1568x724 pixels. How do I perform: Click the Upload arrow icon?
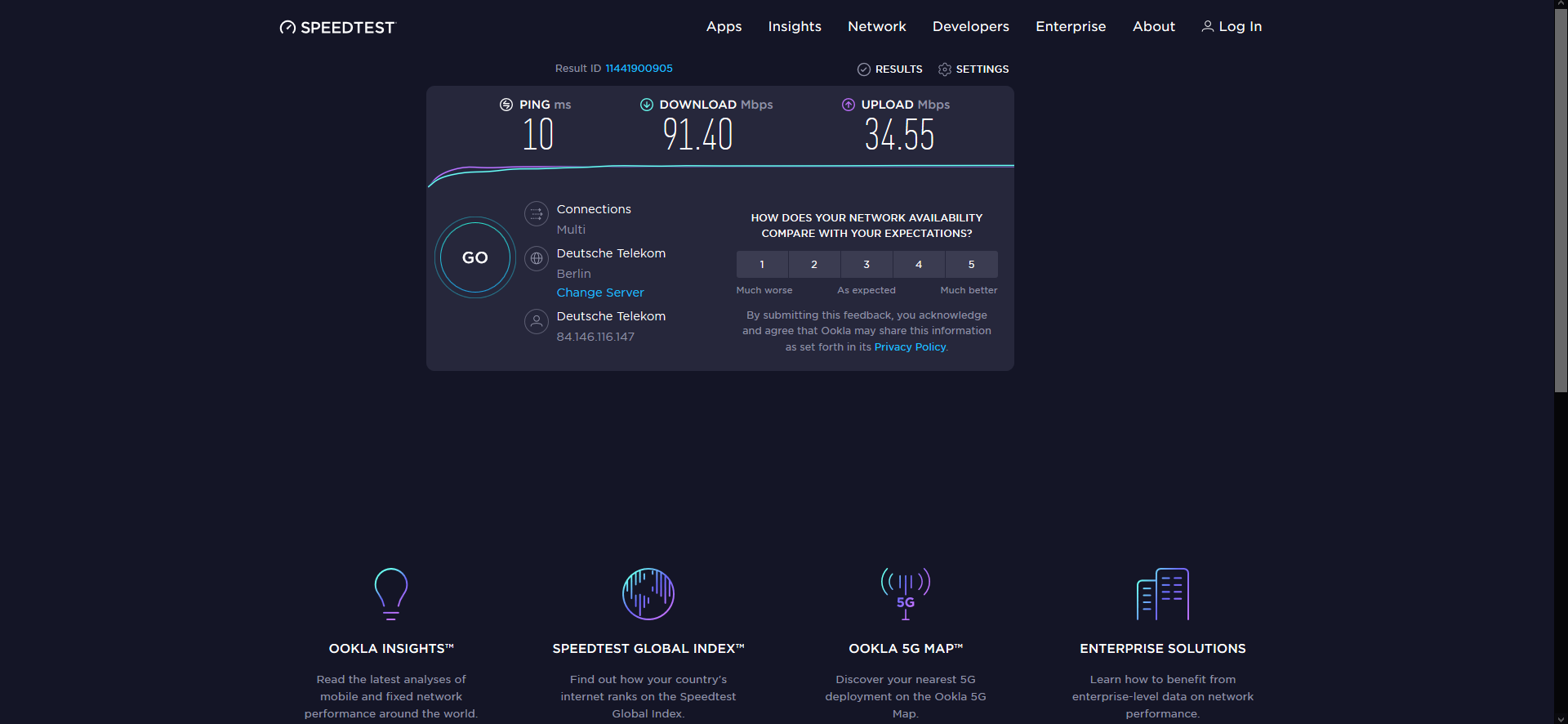849,105
